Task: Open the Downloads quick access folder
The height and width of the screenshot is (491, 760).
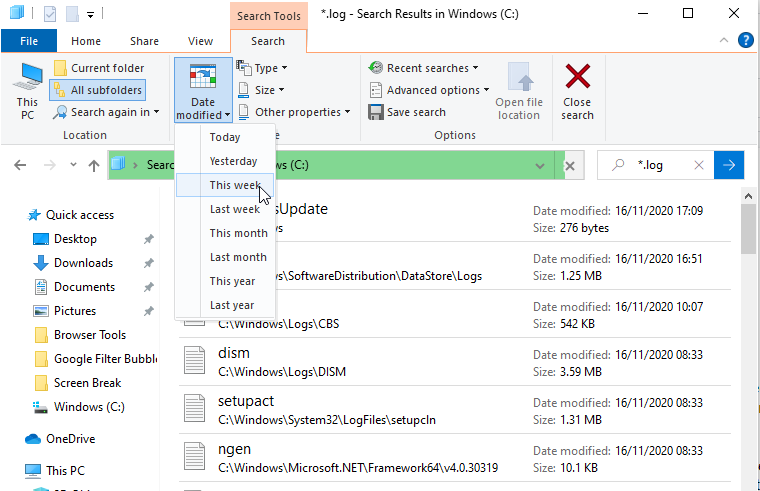Action: tap(83, 263)
